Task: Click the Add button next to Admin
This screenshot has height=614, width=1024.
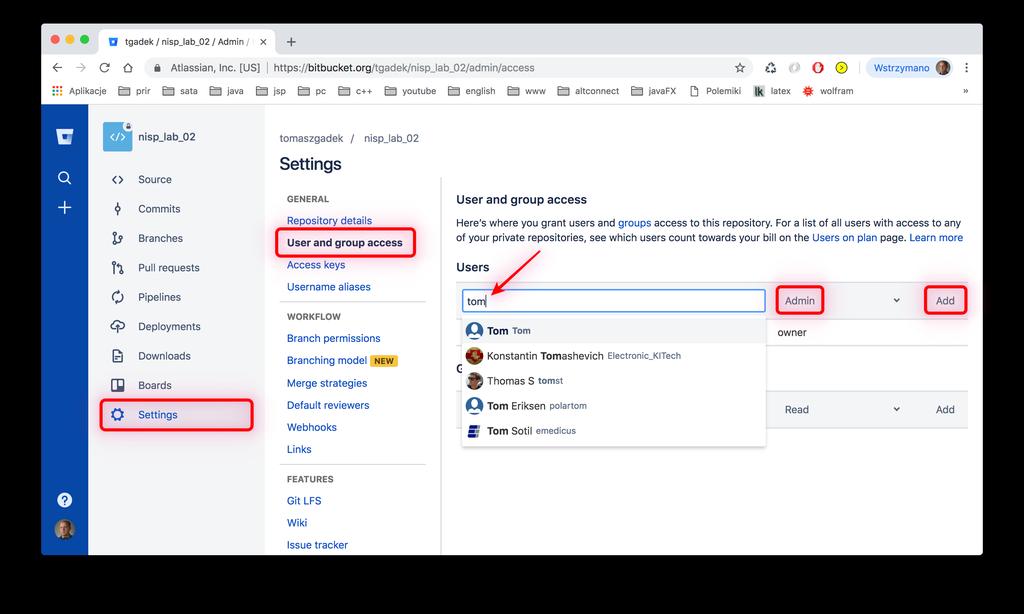Action: click(x=945, y=300)
